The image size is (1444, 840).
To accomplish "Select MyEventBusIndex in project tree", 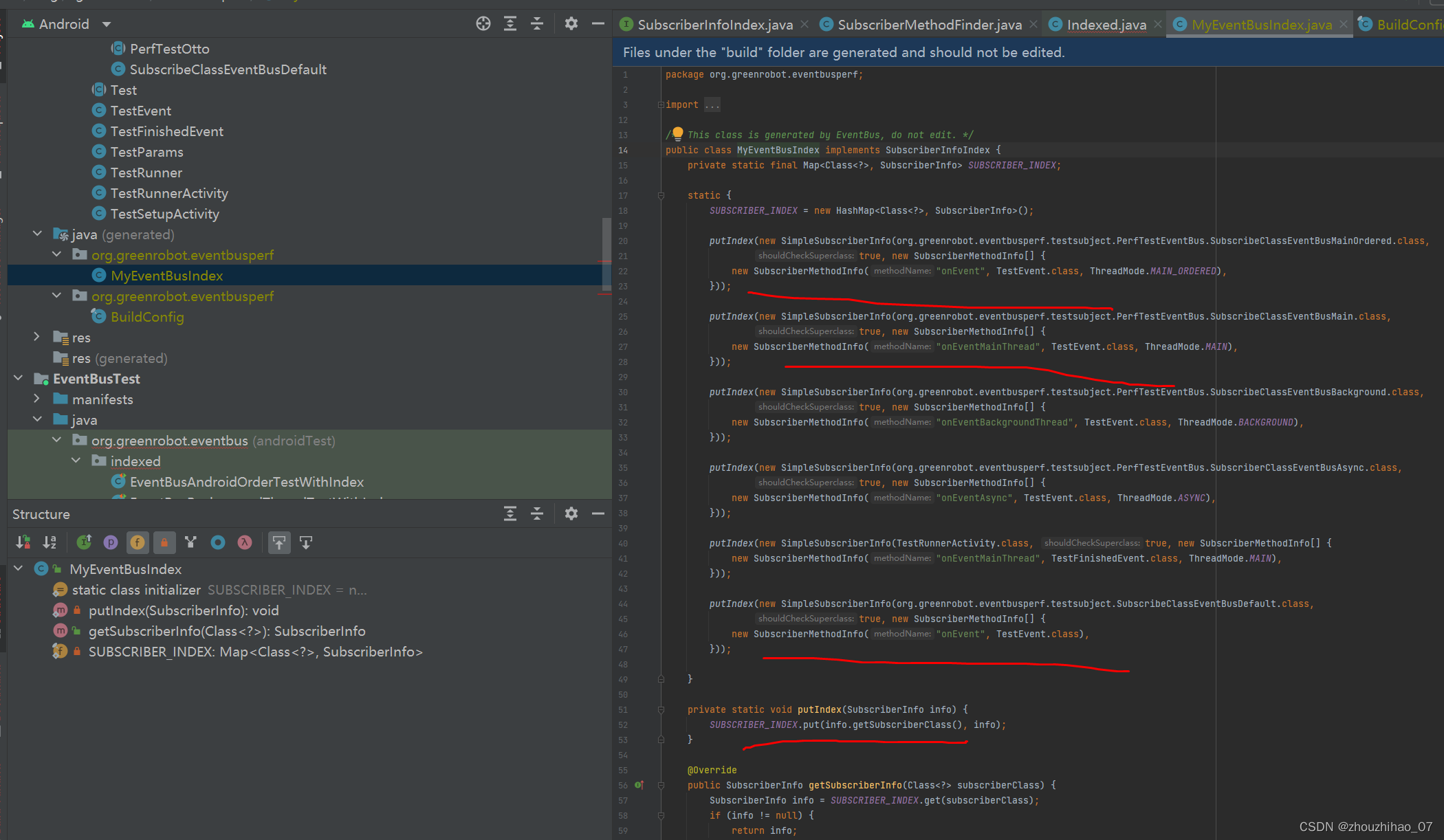I will (167, 276).
